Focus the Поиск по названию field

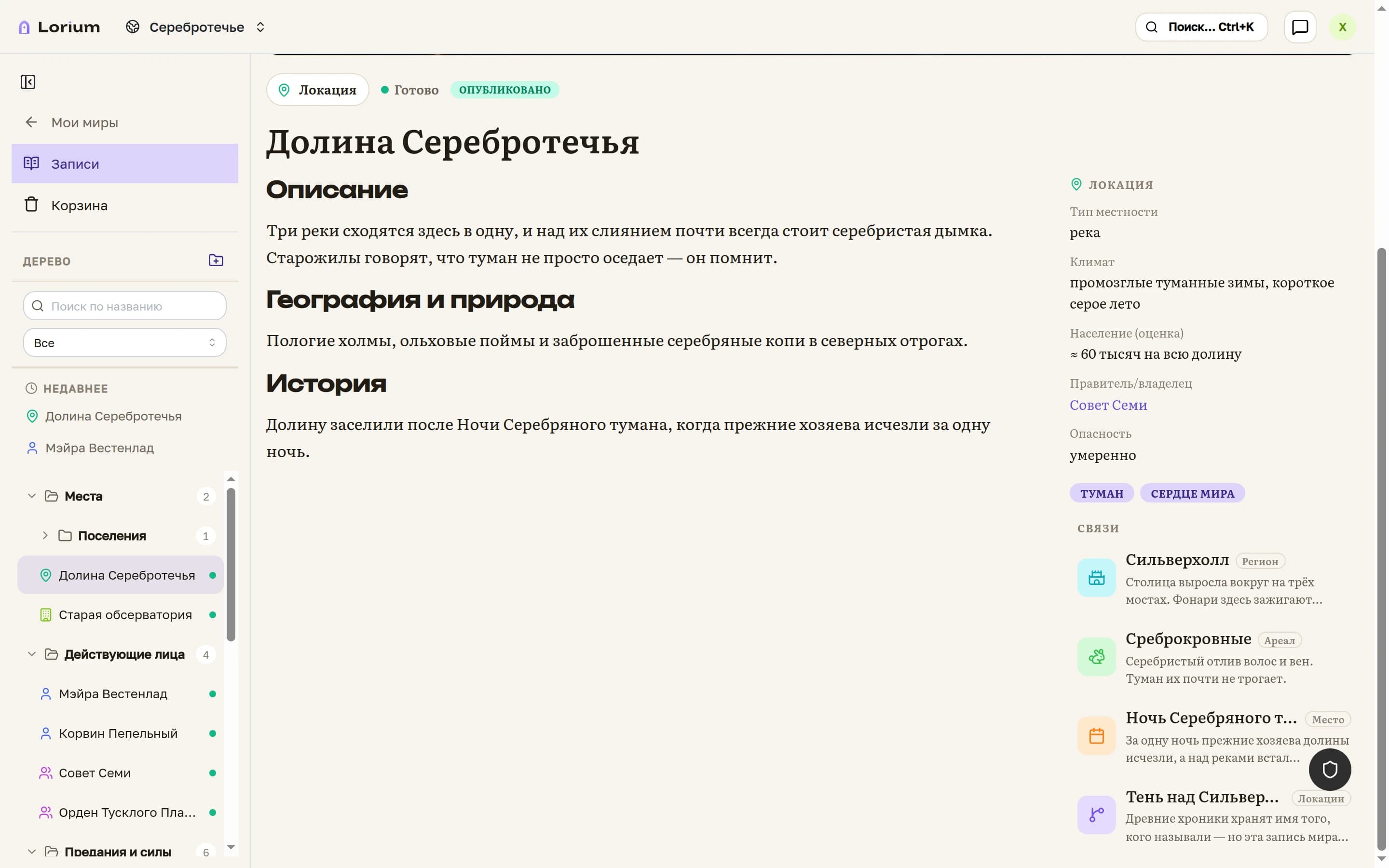[124, 306]
